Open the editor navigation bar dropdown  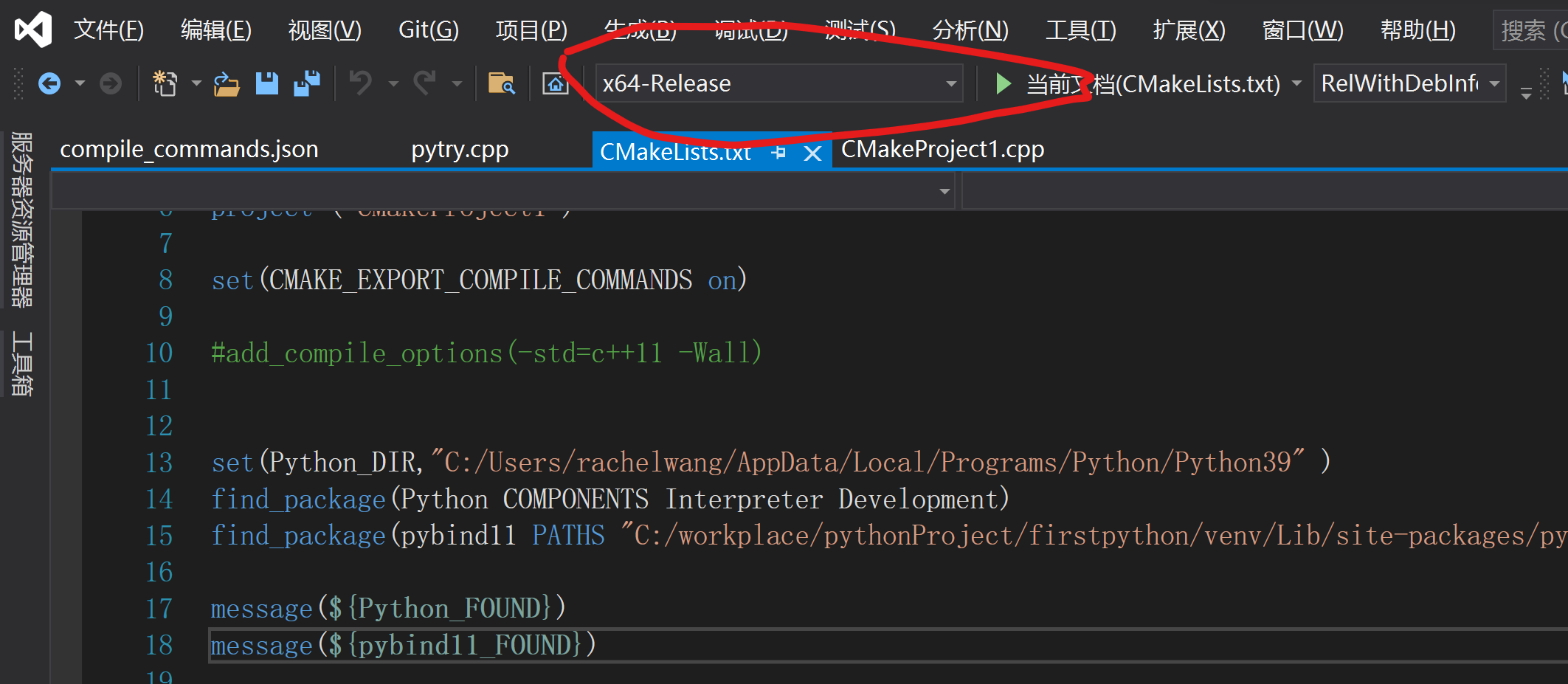pyautogui.click(x=503, y=191)
